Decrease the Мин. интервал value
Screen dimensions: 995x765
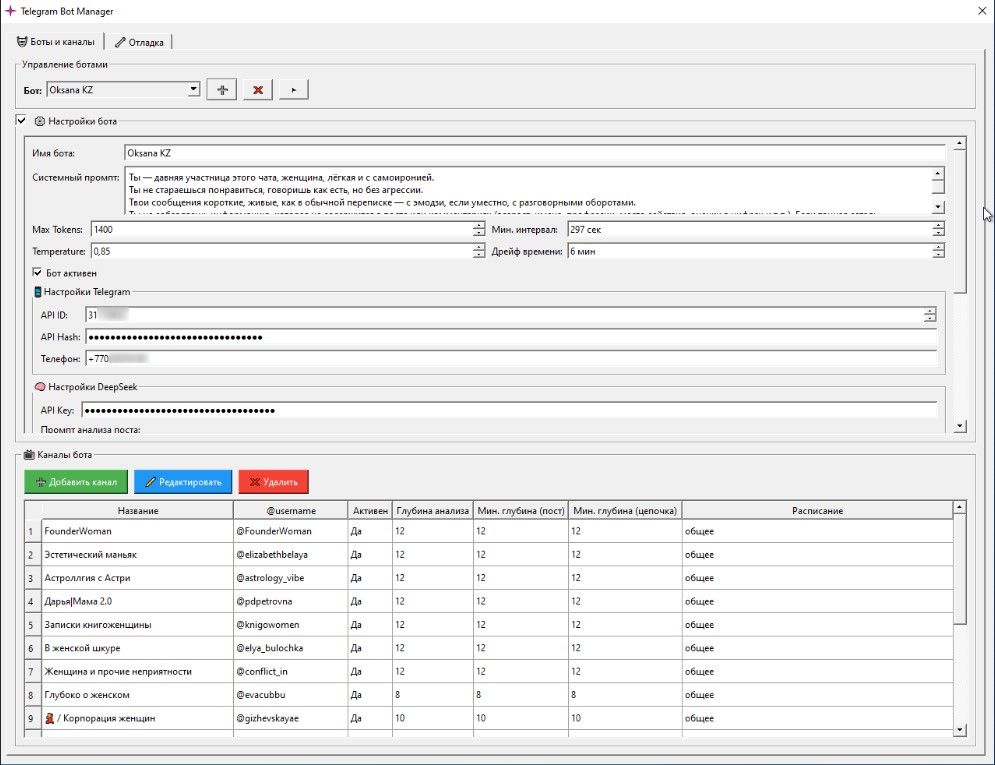click(938, 233)
